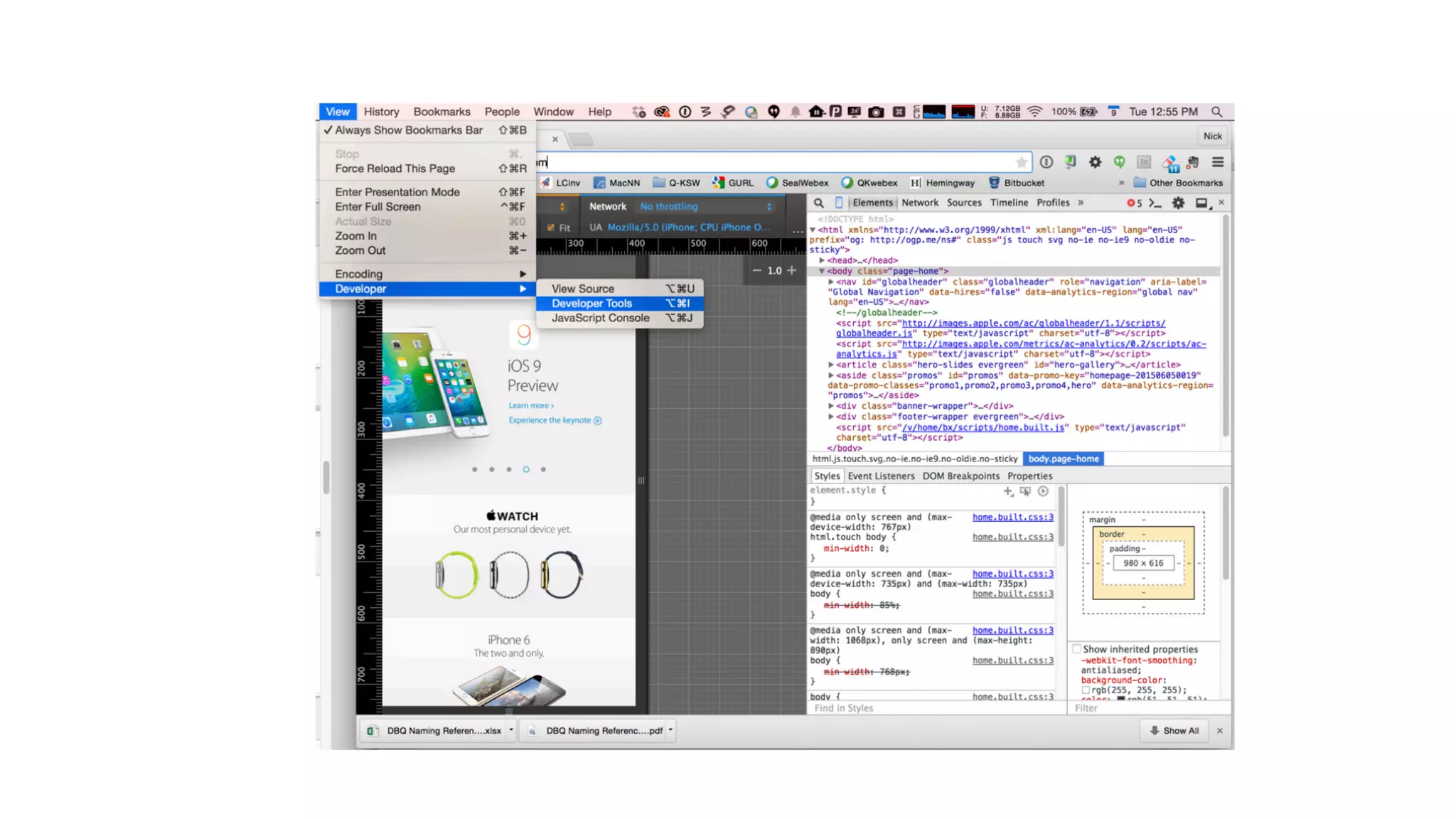Choose View Source from the submenu
1456x819 pixels.
click(620, 289)
